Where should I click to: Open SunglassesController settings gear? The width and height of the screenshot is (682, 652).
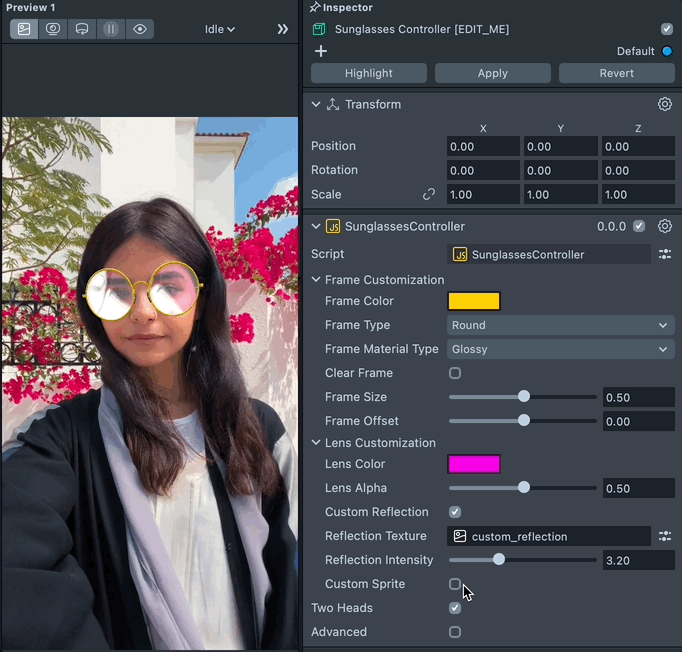tap(665, 226)
